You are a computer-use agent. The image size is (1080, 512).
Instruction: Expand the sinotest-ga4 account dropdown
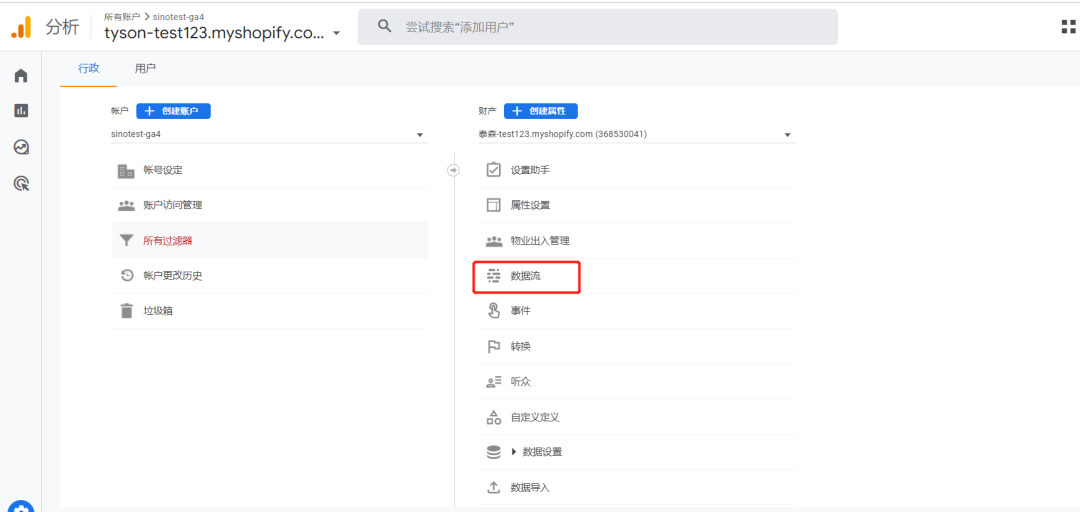coord(268,134)
